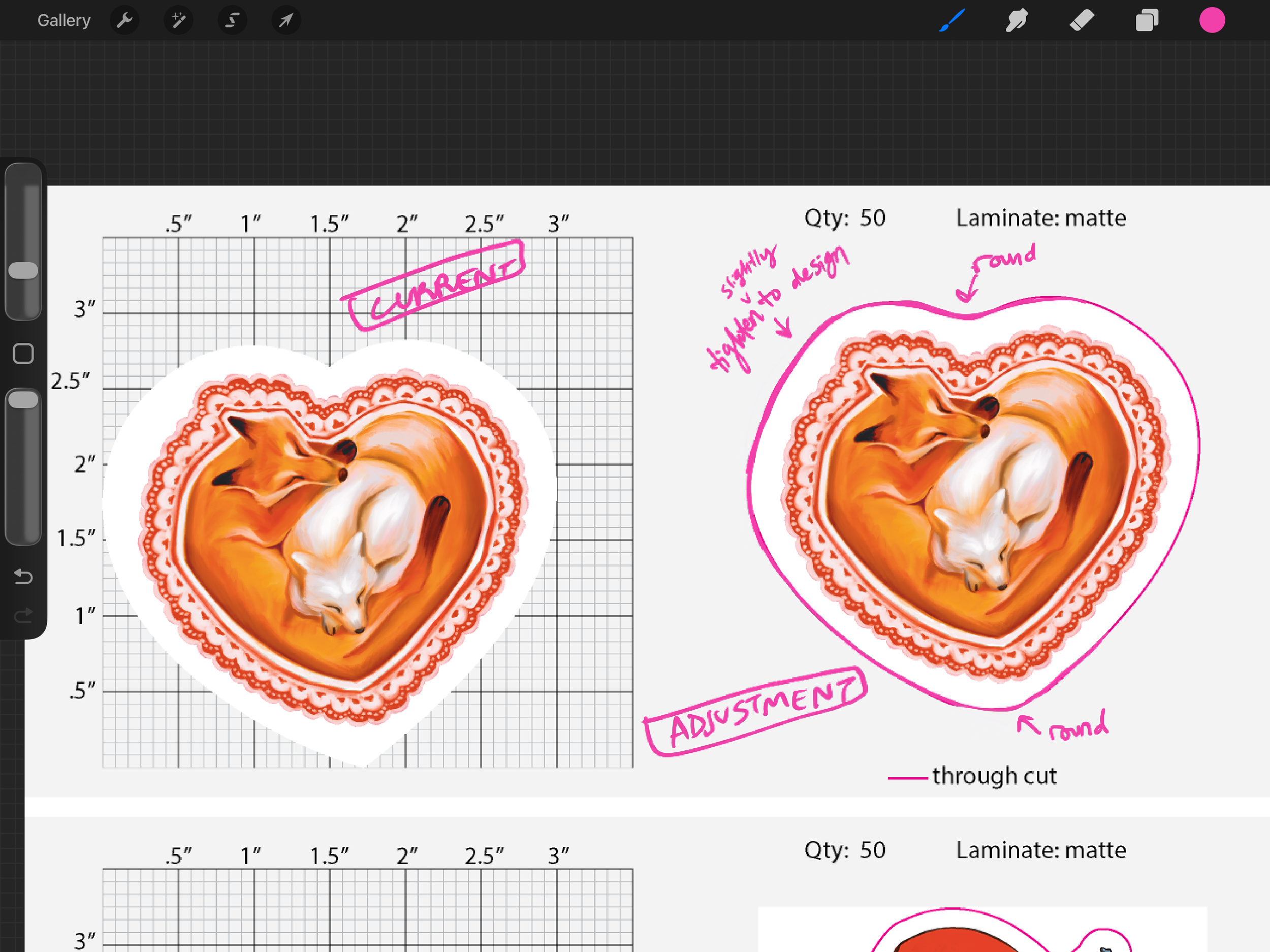Click the brush size slider handle
1270x952 pixels.
pos(23,270)
